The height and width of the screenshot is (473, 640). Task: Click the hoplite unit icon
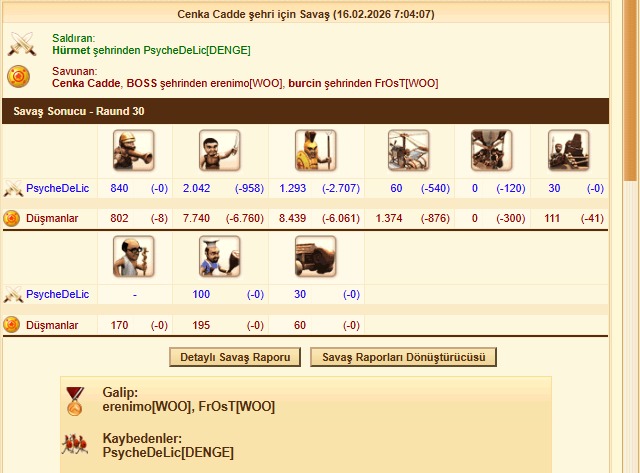316,150
